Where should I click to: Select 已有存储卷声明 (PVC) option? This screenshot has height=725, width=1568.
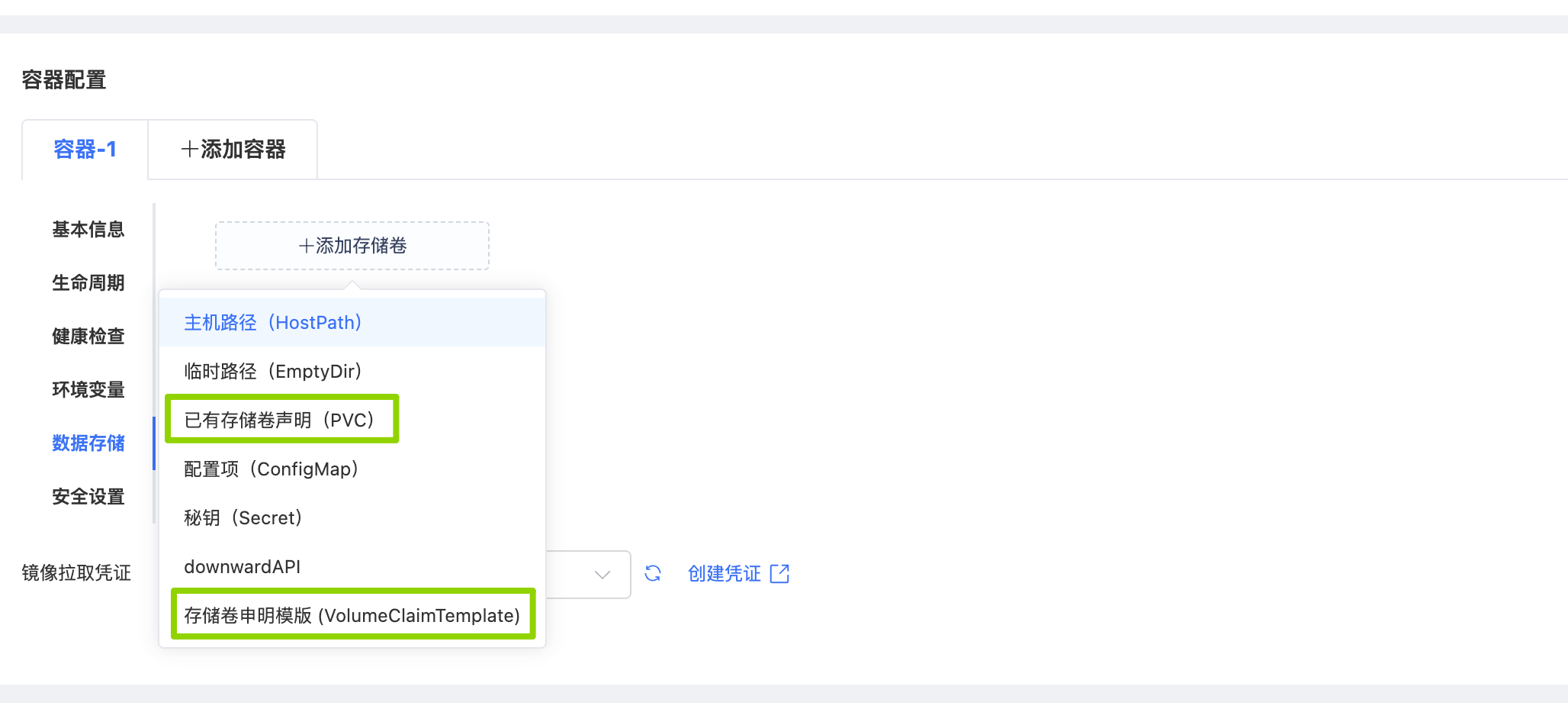coord(279,420)
